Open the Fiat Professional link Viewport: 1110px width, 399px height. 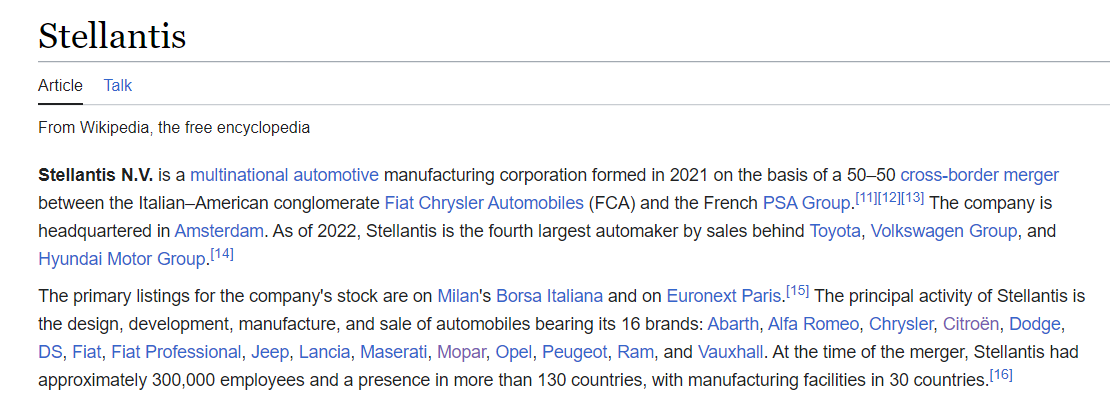coord(176,352)
